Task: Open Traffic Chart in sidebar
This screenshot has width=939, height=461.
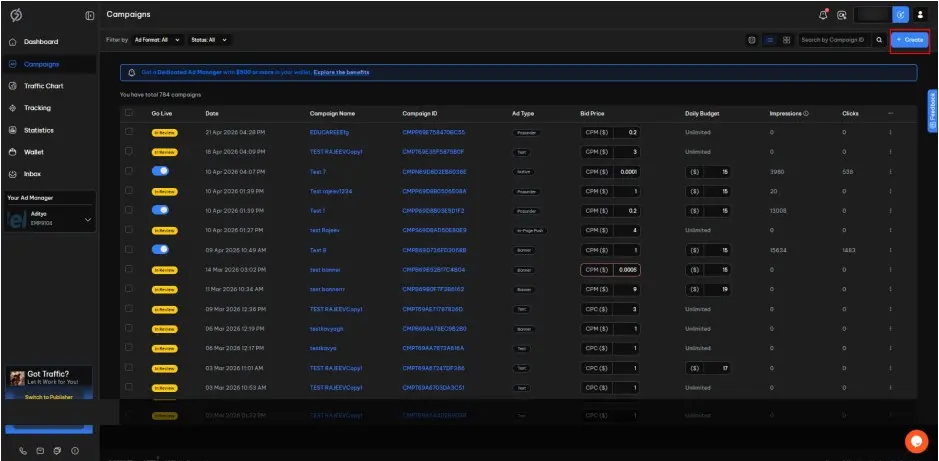Action: pyautogui.click(x=44, y=86)
